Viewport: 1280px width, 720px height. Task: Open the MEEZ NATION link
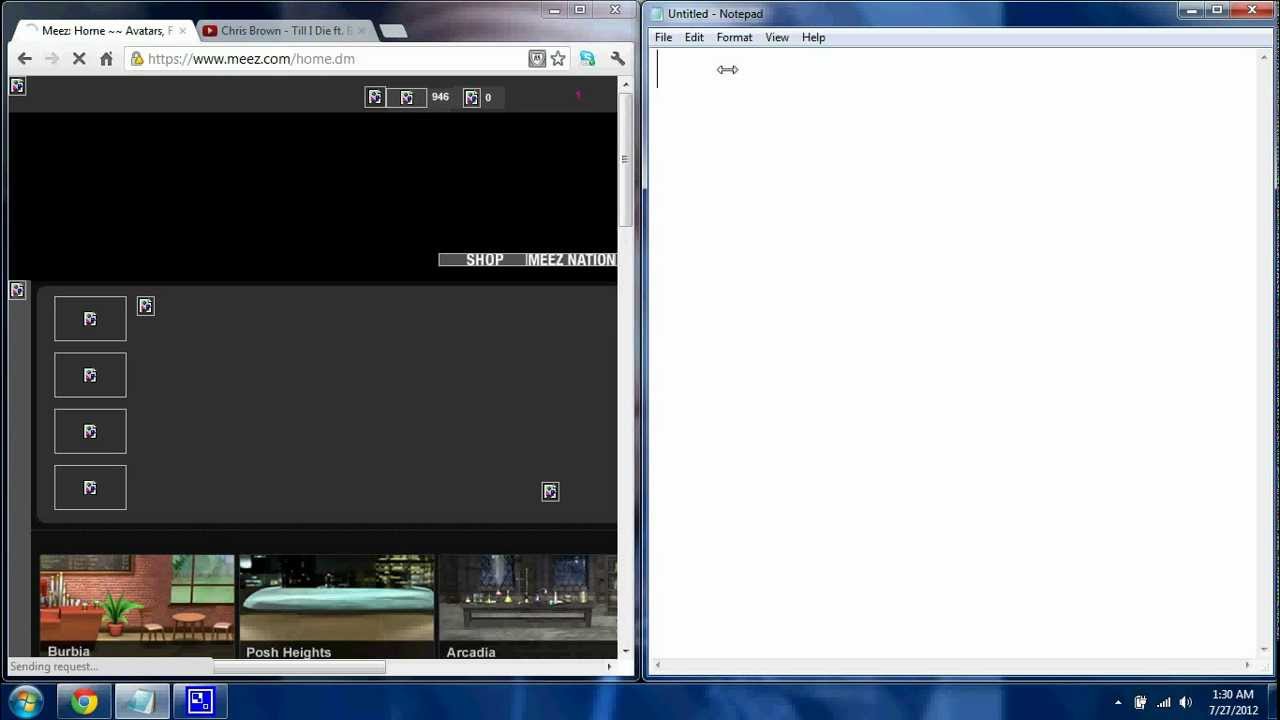click(571, 260)
